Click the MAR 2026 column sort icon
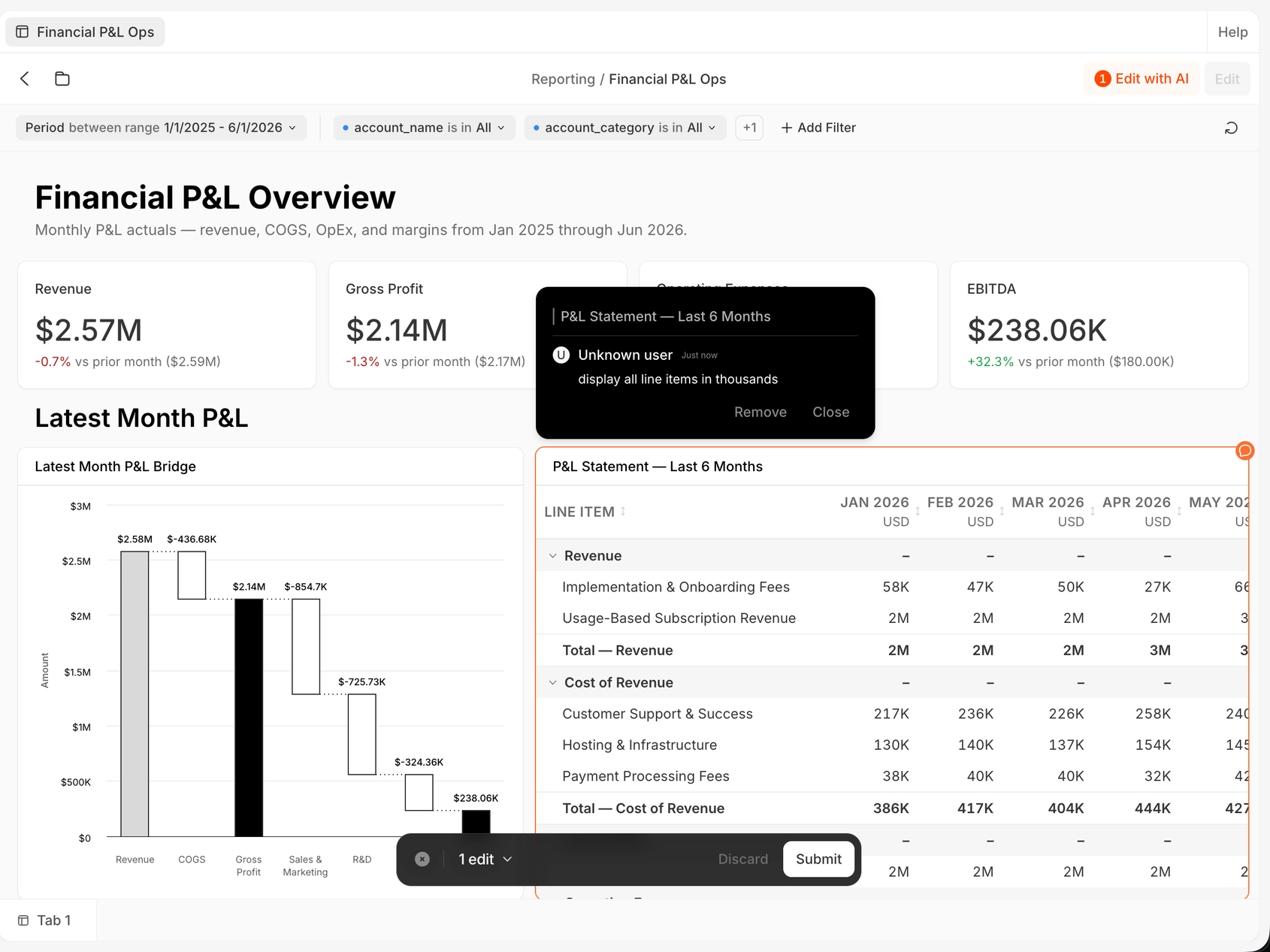 click(x=1093, y=512)
